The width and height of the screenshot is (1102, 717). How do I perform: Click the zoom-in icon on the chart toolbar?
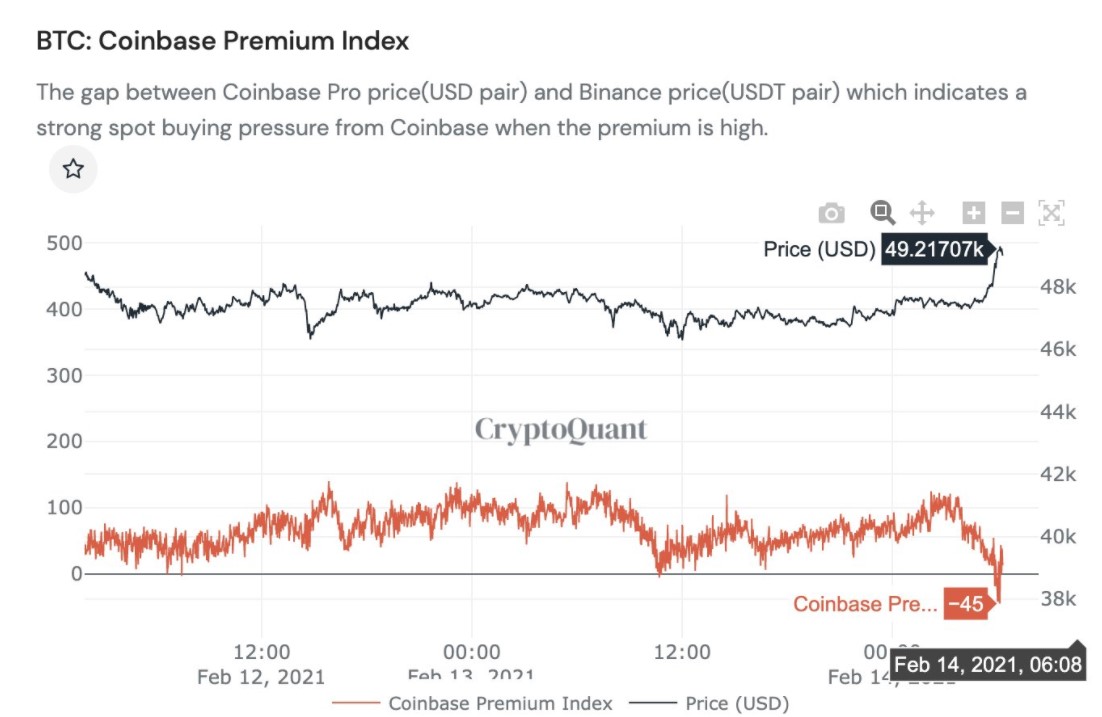972,212
